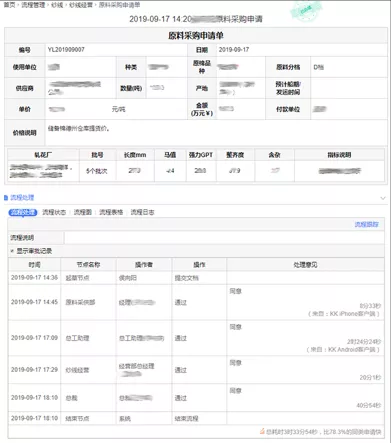Collapse the 显示审批记录 triangle

[12, 251]
